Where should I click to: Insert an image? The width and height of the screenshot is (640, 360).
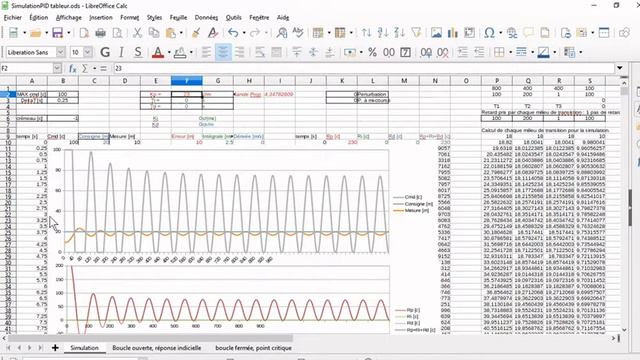pos(436,33)
